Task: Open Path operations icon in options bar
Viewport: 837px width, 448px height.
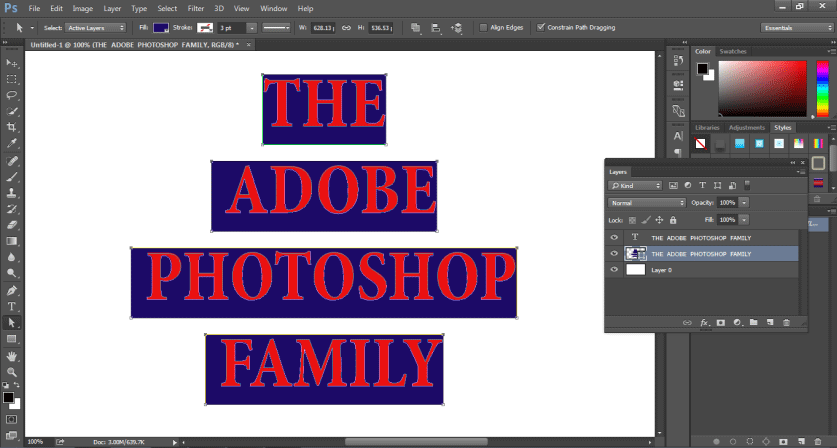Action: pos(416,28)
